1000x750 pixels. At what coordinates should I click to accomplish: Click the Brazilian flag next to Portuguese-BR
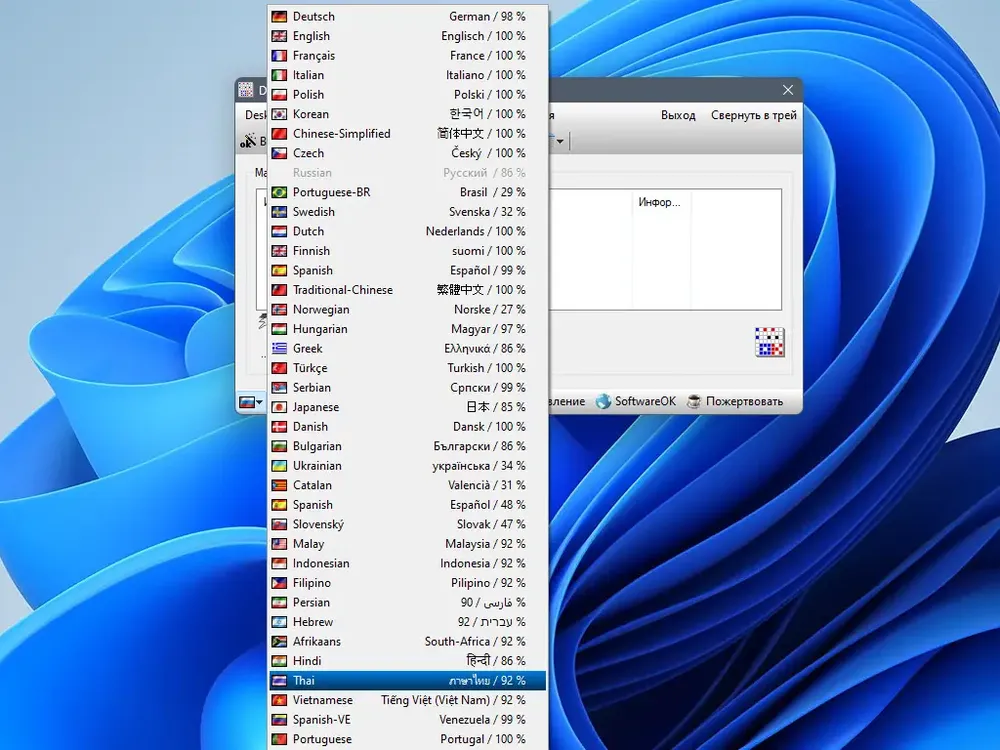coord(279,192)
